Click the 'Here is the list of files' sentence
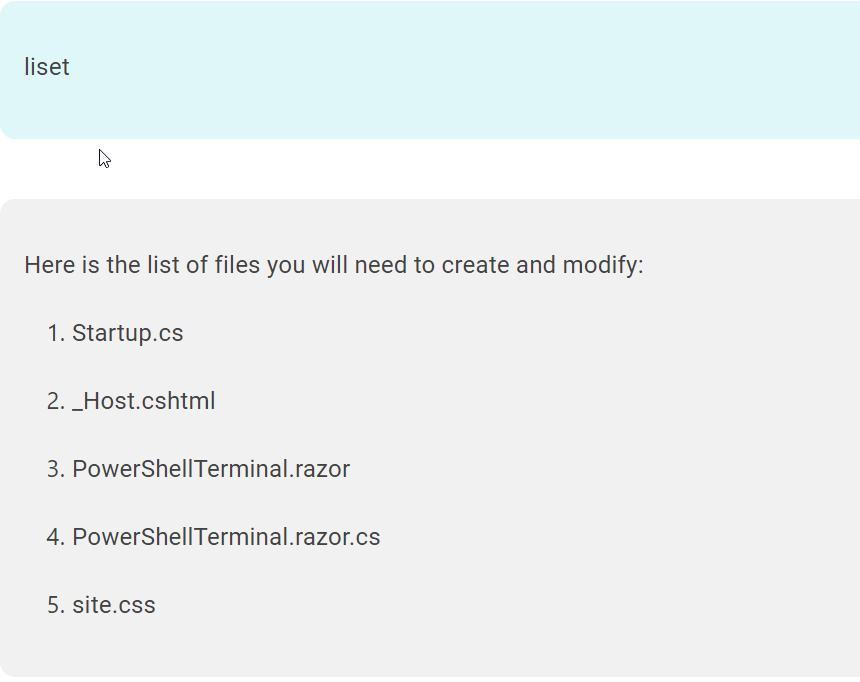 click(x=334, y=265)
